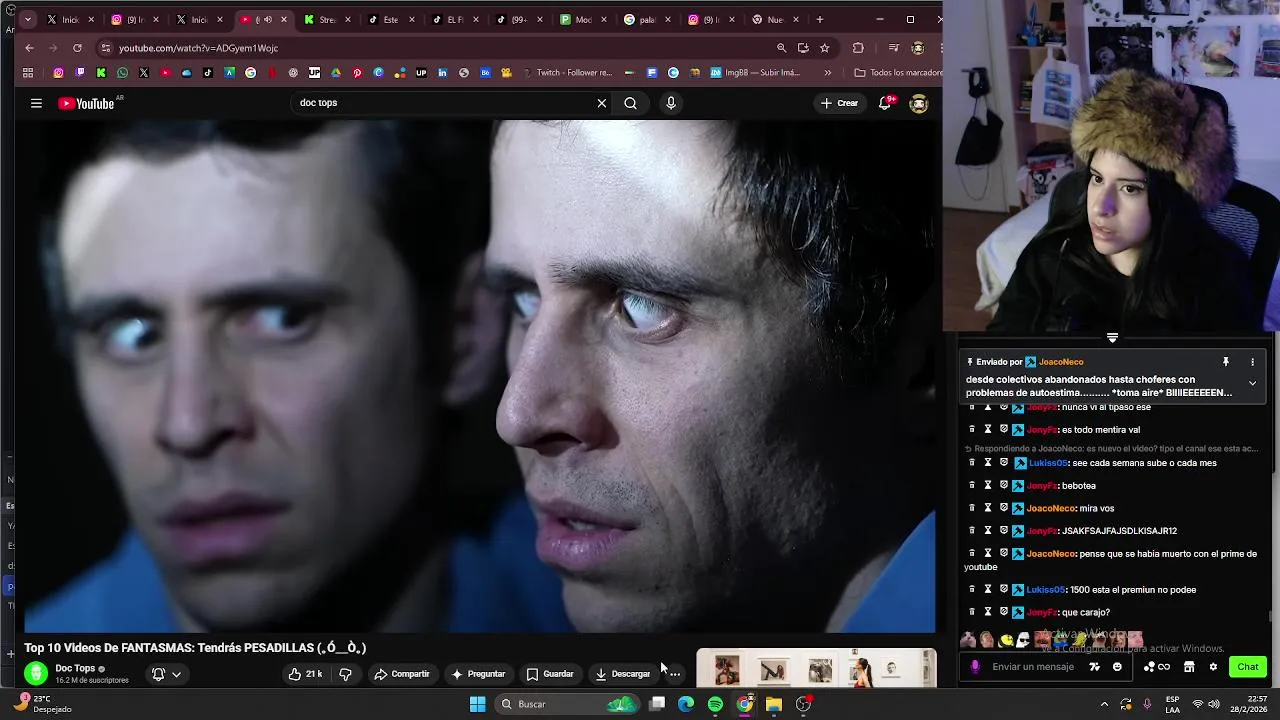Open the Crear upload menu
Screen dimensions: 1280x720
point(839,103)
